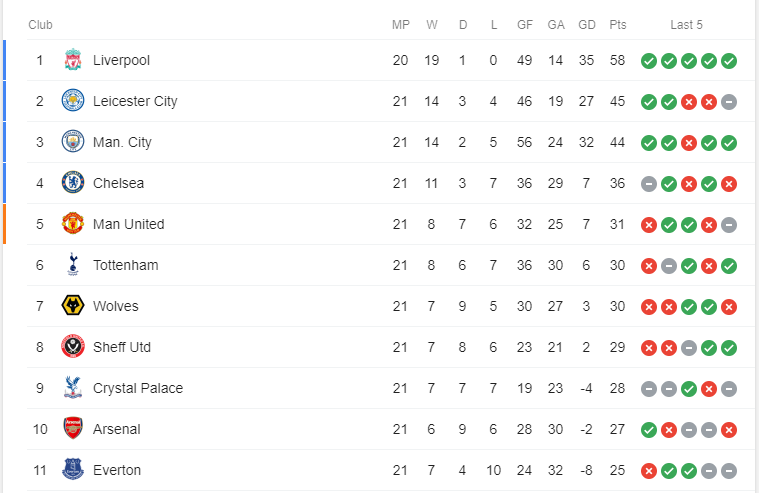This screenshot has width=759, height=493.
Task: Click the Wolves club crest
Action: point(73,306)
